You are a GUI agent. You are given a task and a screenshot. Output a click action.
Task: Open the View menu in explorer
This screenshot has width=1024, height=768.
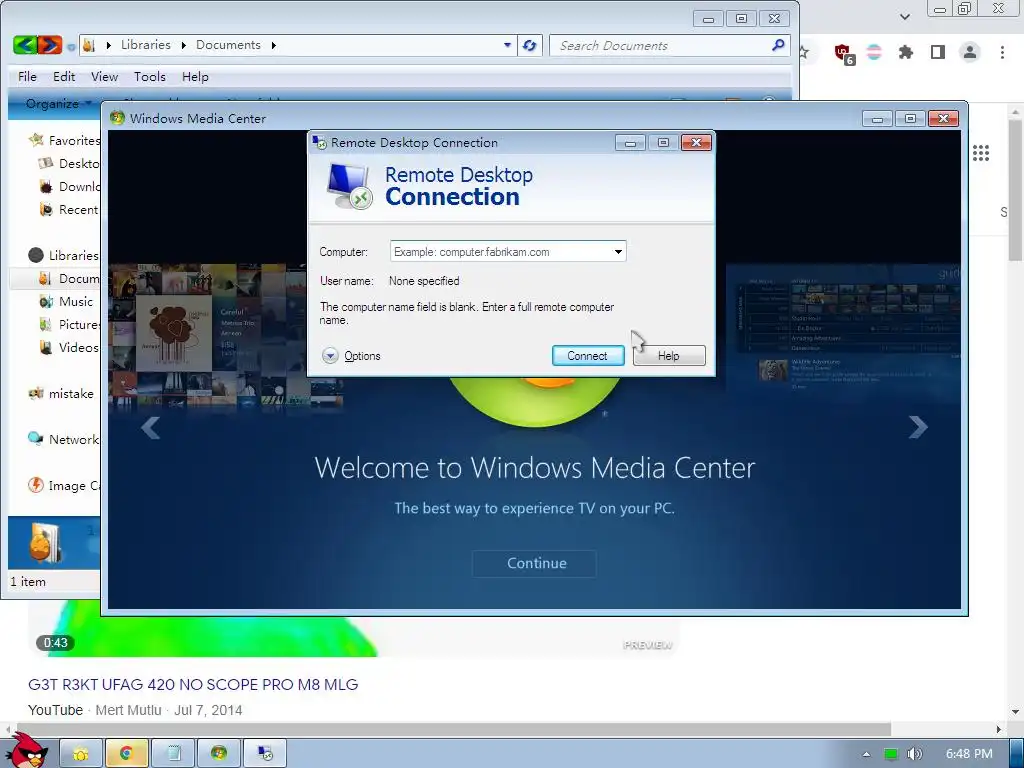[x=104, y=76]
